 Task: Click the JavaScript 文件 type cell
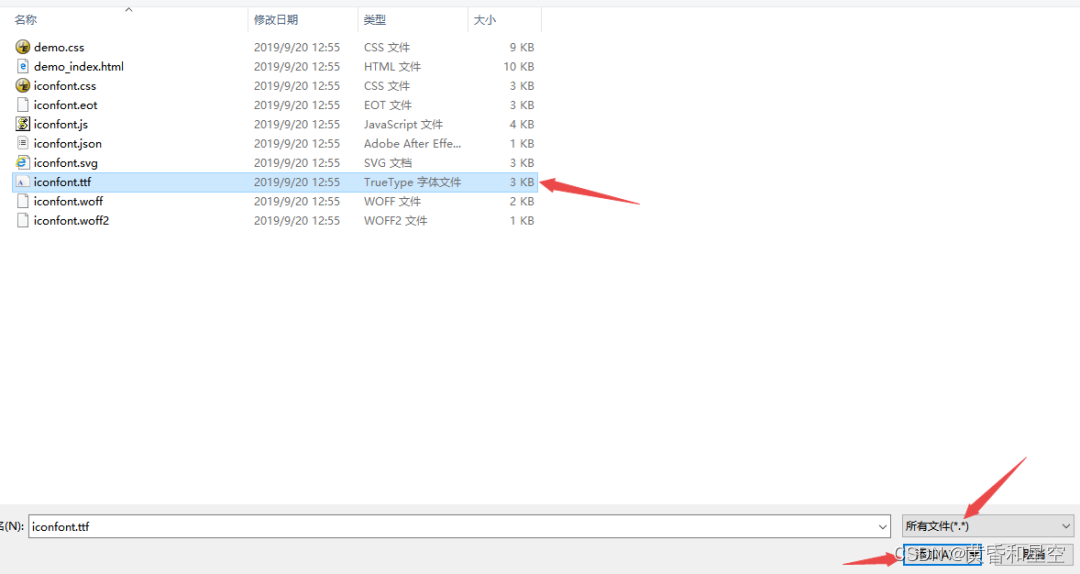(x=403, y=125)
